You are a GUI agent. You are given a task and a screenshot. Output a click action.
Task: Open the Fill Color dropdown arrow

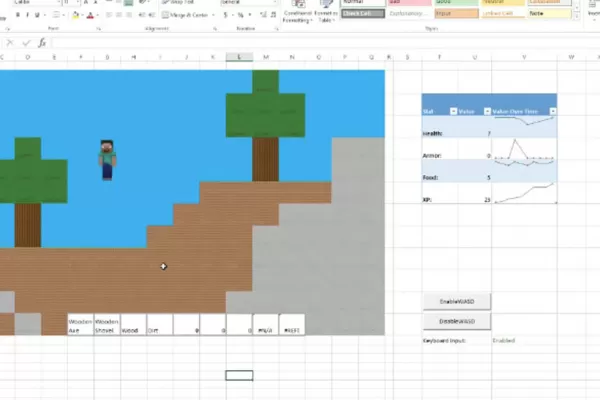(x=82, y=15)
